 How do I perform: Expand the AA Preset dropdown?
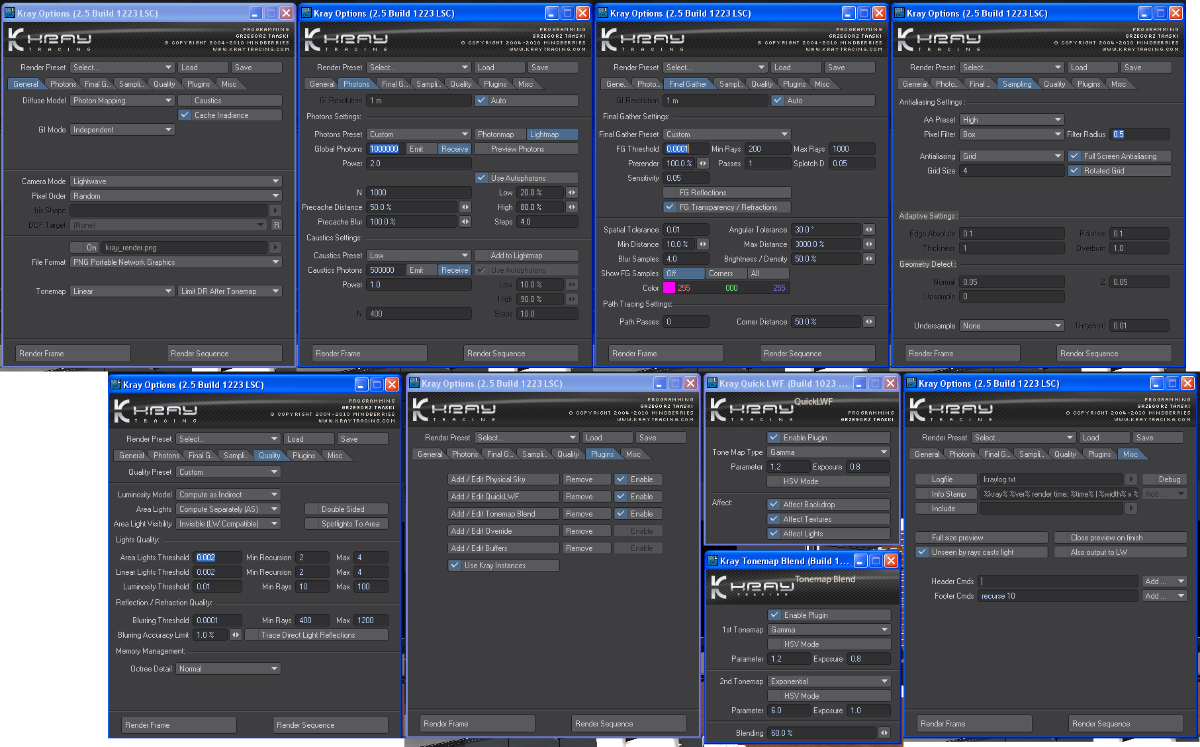1009,119
